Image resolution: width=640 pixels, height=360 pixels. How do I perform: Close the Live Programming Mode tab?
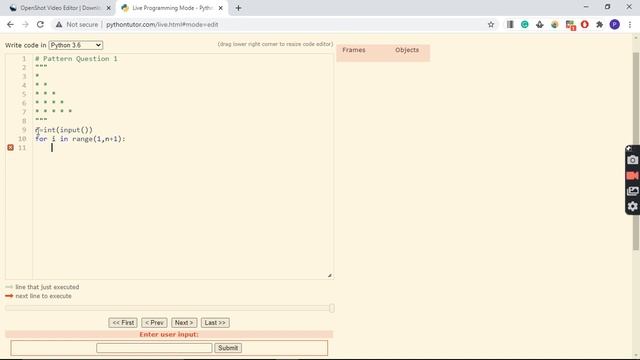tap(220, 8)
